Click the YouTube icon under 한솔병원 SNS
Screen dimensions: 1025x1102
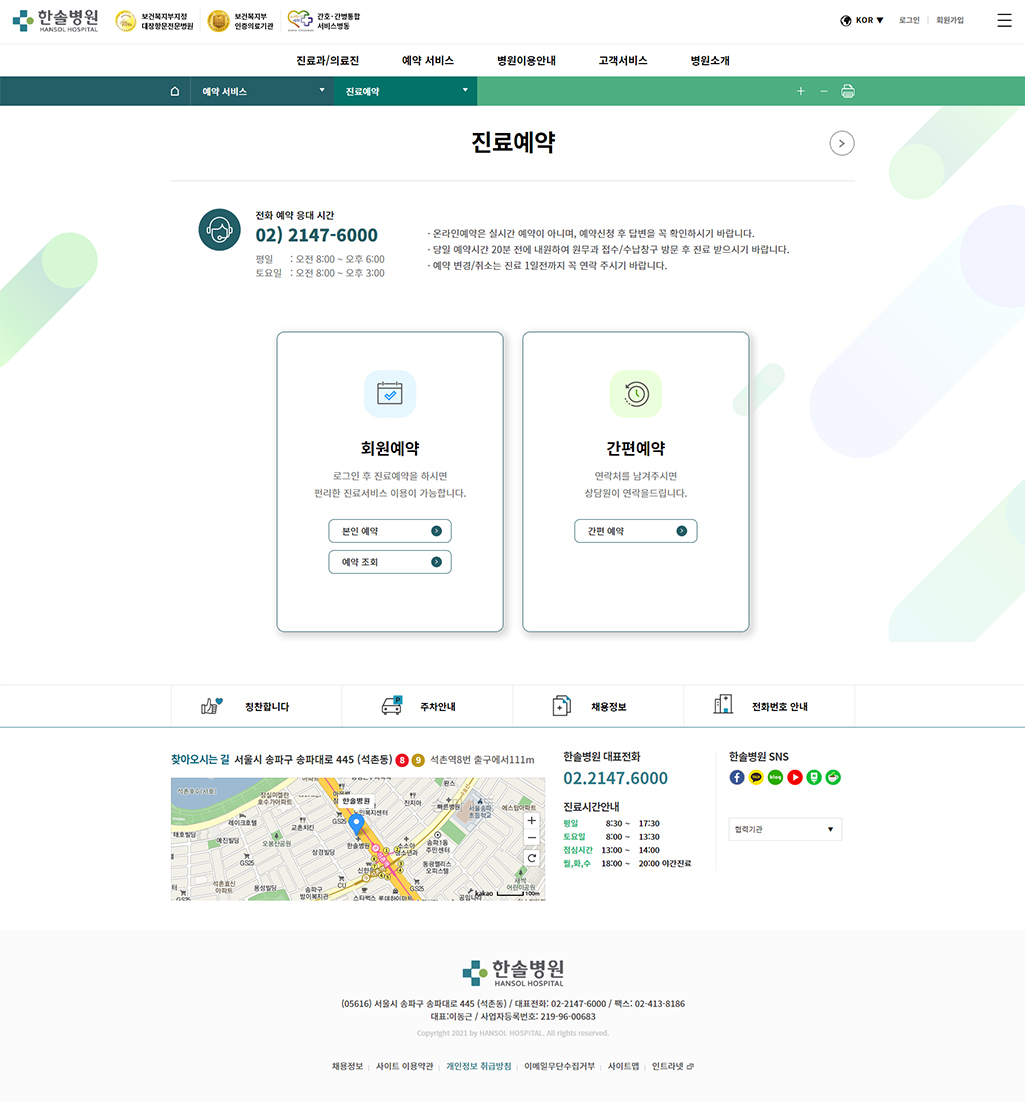click(794, 777)
